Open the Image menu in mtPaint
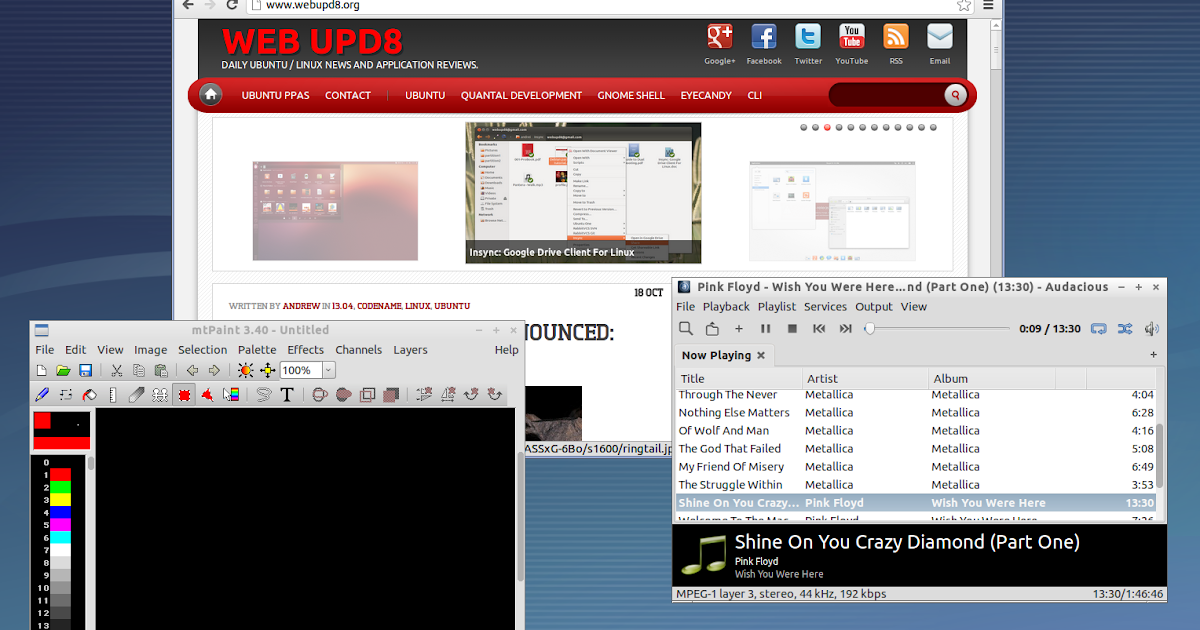Image resolution: width=1200 pixels, height=630 pixels. point(152,350)
